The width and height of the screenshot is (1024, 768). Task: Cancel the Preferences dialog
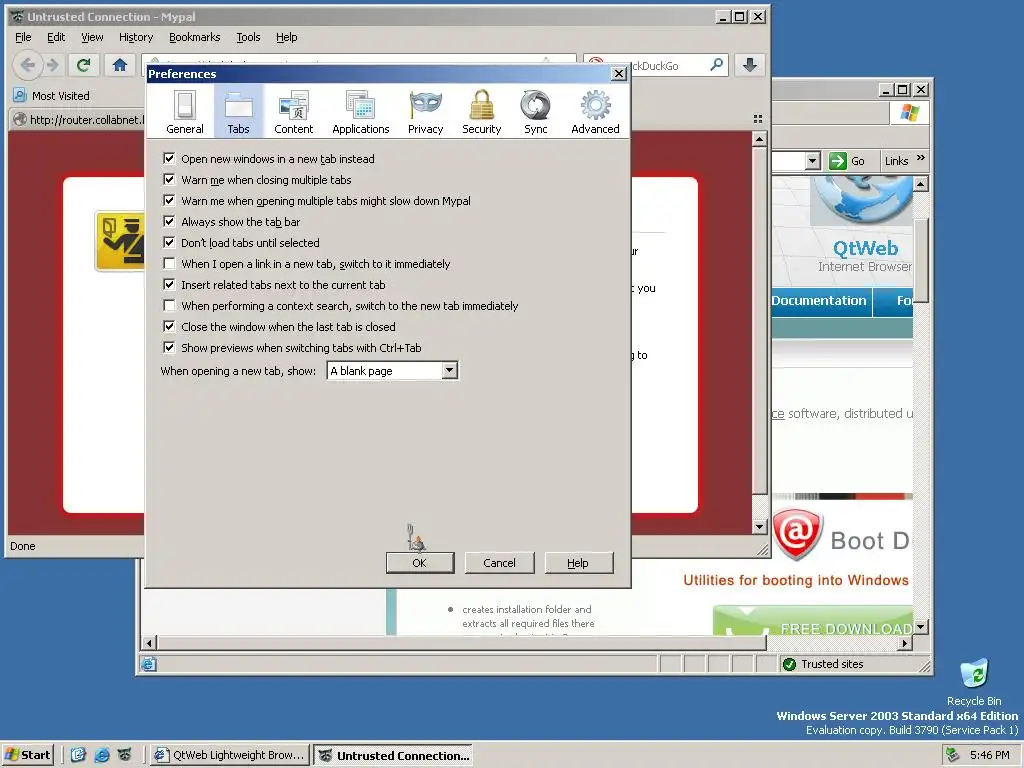500,563
